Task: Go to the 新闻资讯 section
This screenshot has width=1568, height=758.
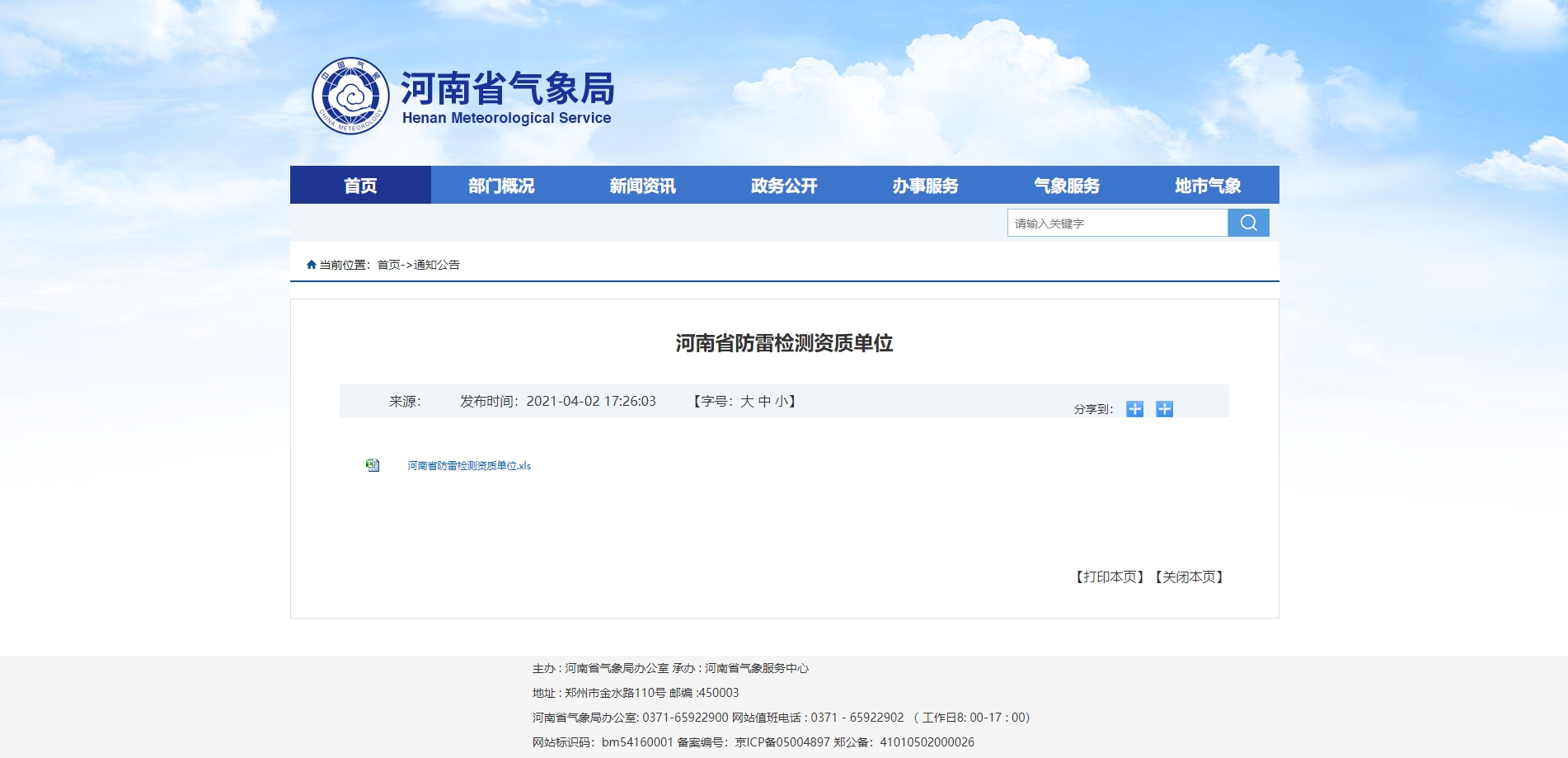Action: point(643,186)
